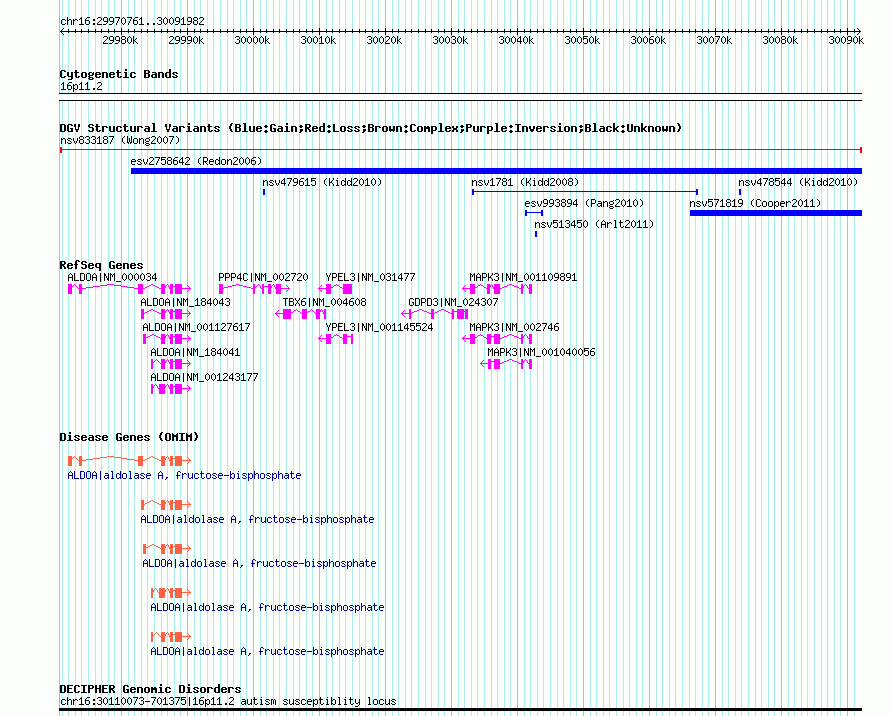Click the 30090k ruler tick label
Screen dimensions: 890x716
pos(846,40)
